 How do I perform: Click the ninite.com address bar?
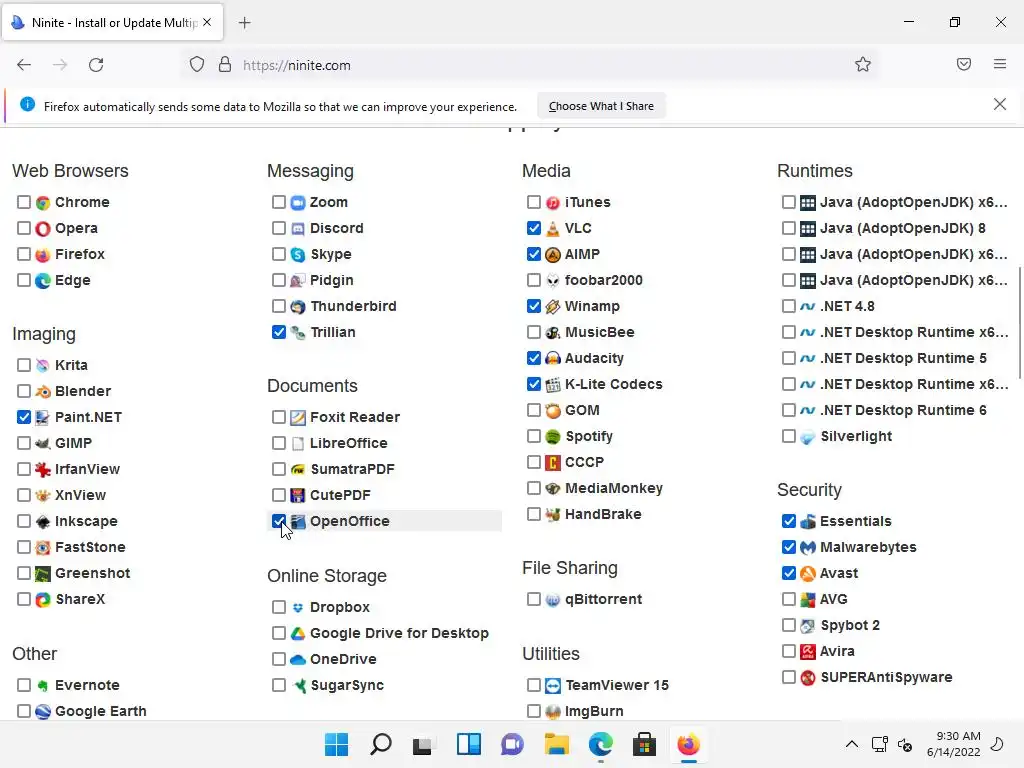[529, 65]
